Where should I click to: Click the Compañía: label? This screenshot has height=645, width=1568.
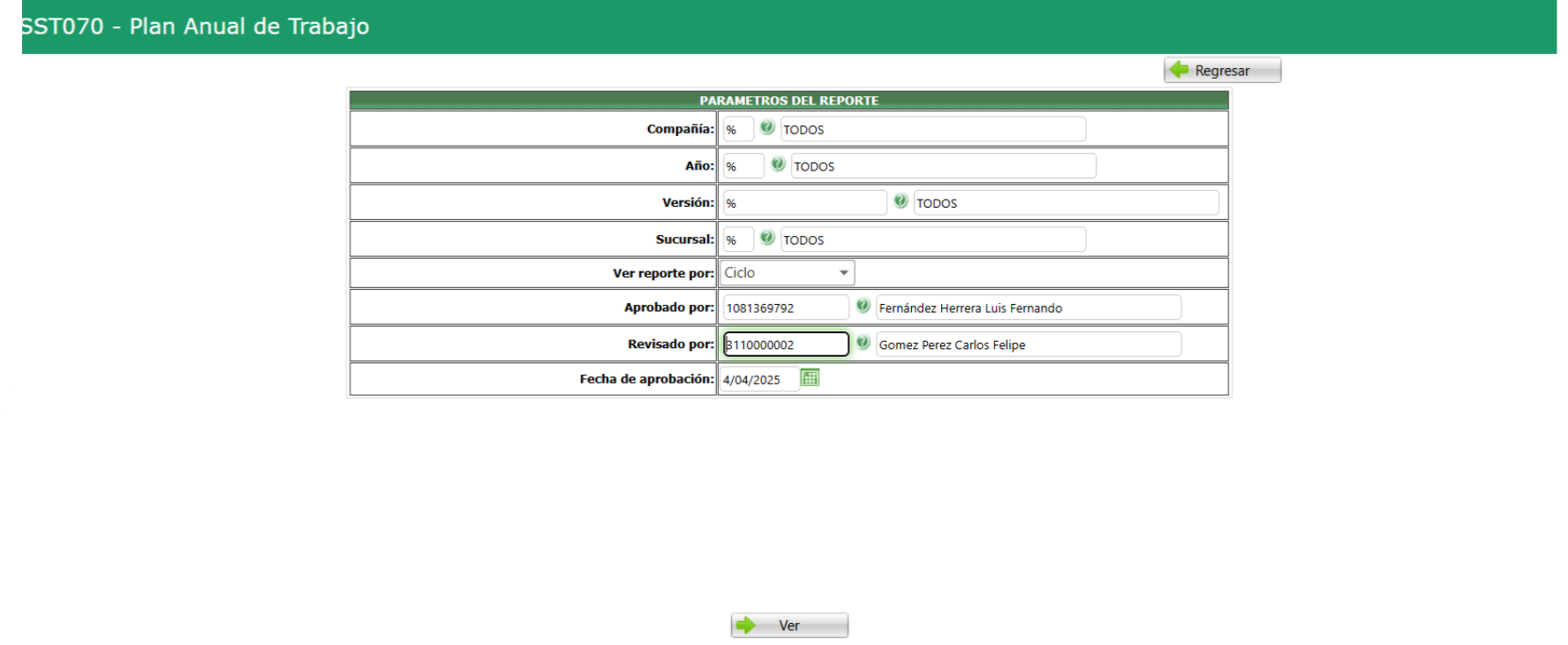coord(680,129)
